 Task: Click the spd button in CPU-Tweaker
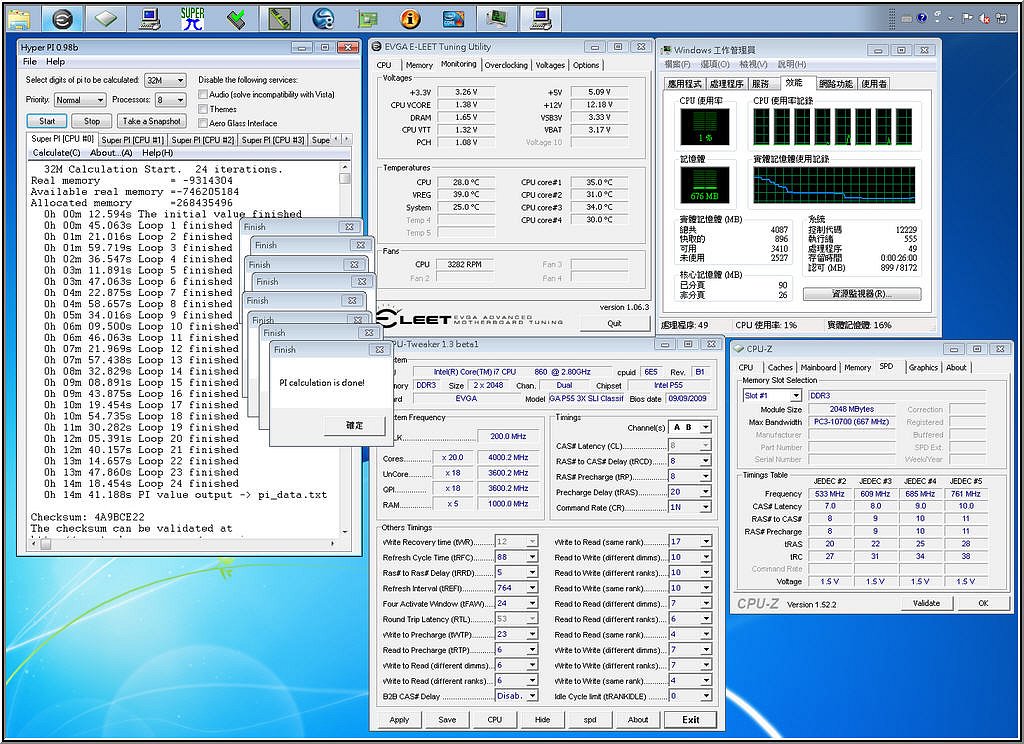click(590, 720)
